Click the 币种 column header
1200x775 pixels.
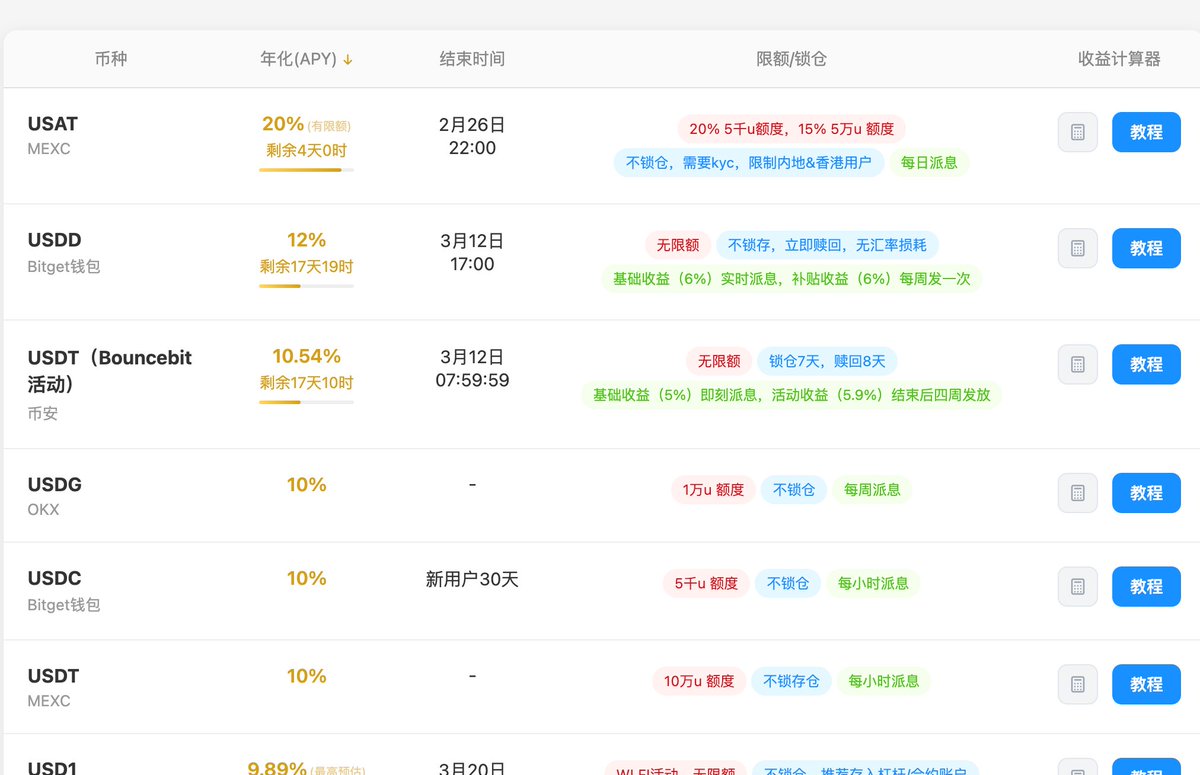[111, 59]
